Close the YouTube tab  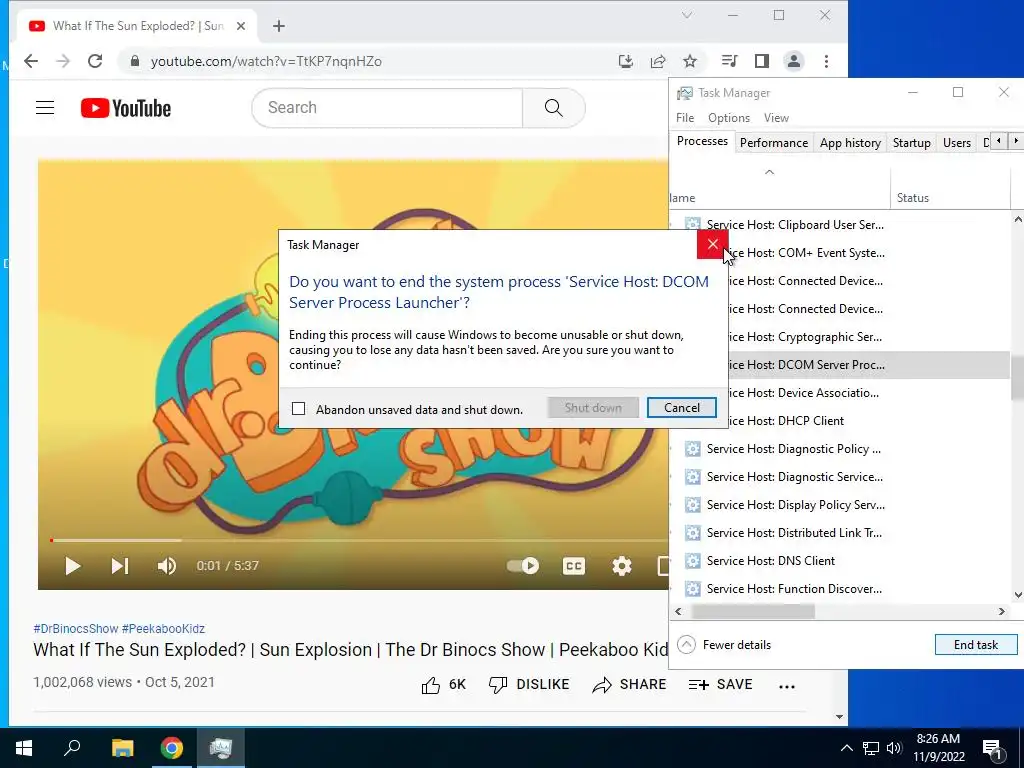(240, 26)
